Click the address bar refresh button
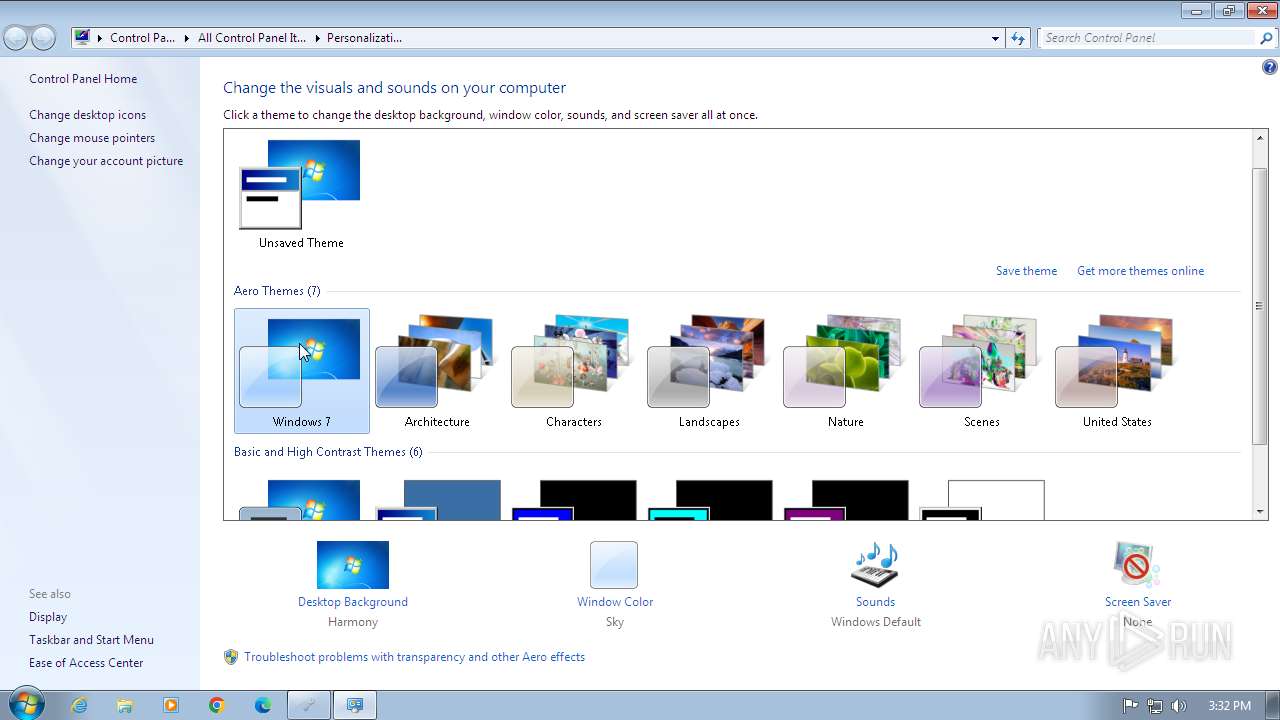The width and height of the screenshot is (1280, 720). point(1018,38)
